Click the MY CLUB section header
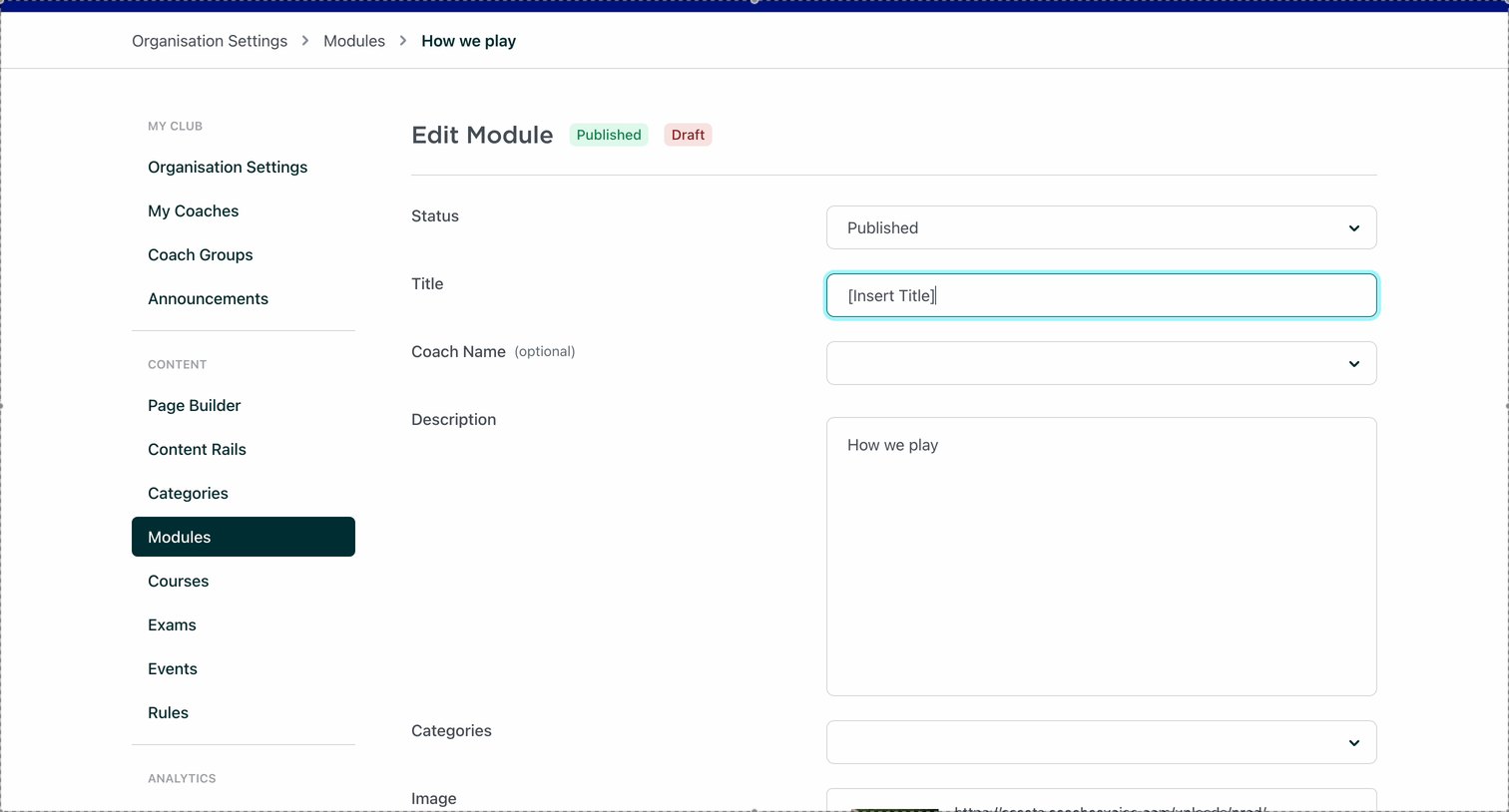 pos(175,126)
